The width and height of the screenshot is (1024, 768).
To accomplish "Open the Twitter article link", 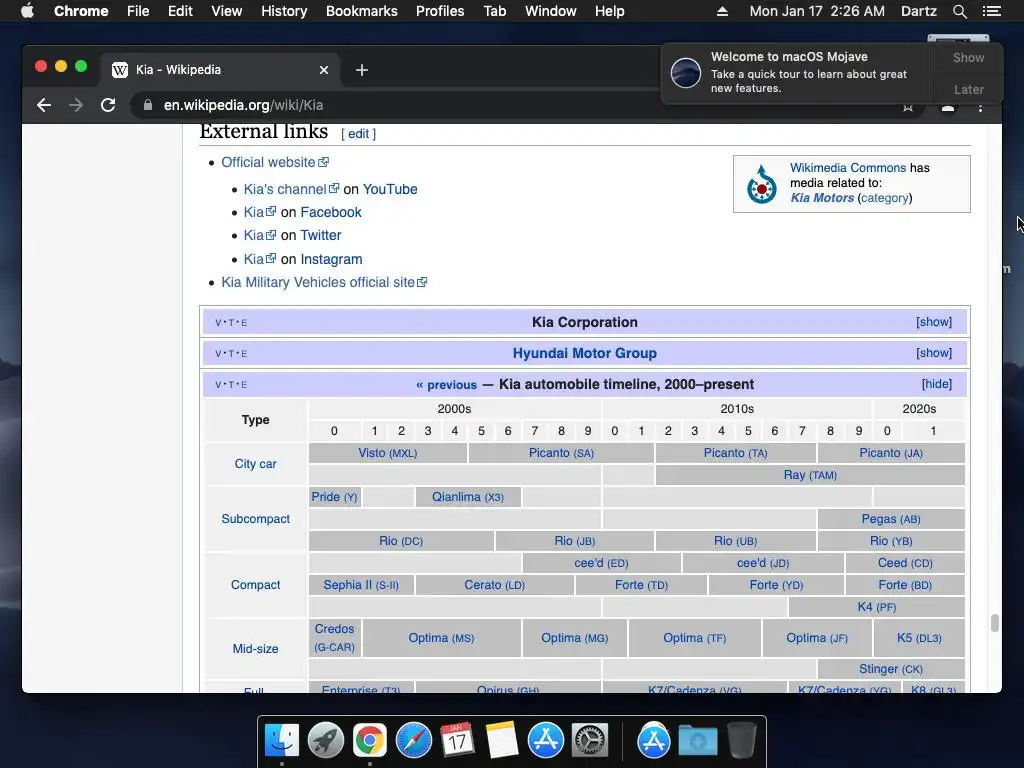I will pyautogui.click(x=321, y=235).
